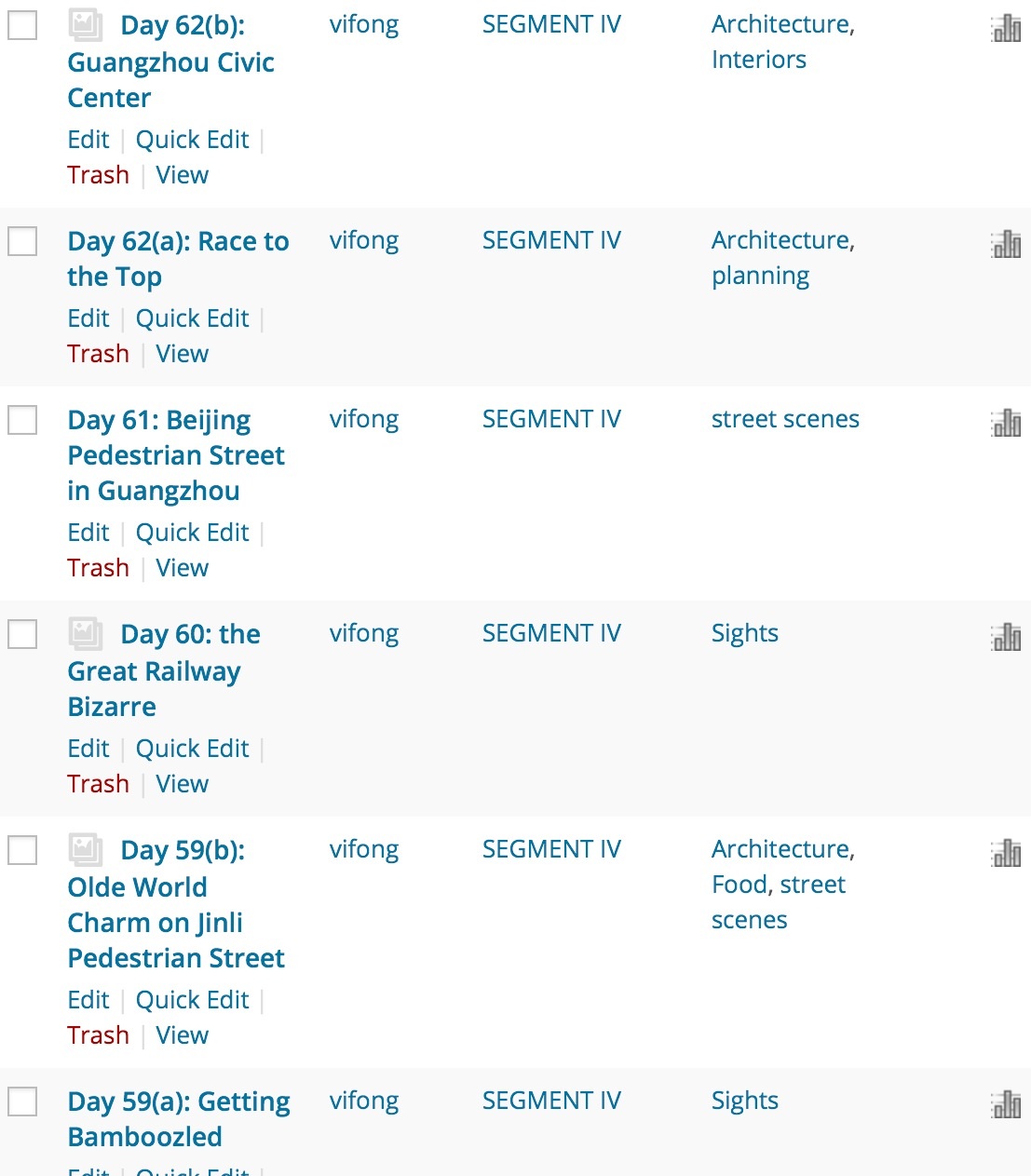Open Quick Edit for Day 62(a) post
This screenshot has width=1031, height=1176.
[192, 318]
